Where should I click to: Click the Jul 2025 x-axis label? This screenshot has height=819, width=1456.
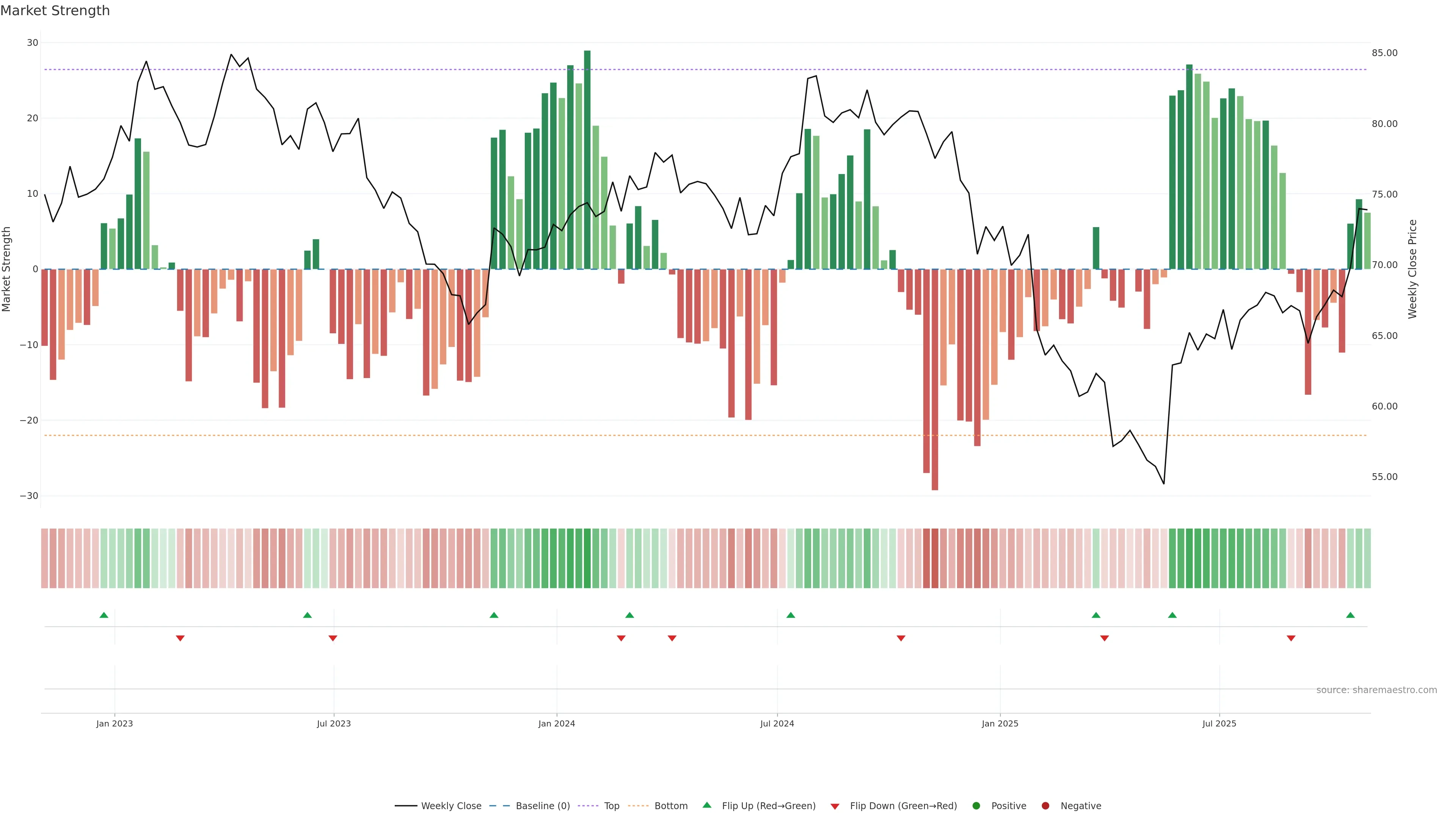1219,723
